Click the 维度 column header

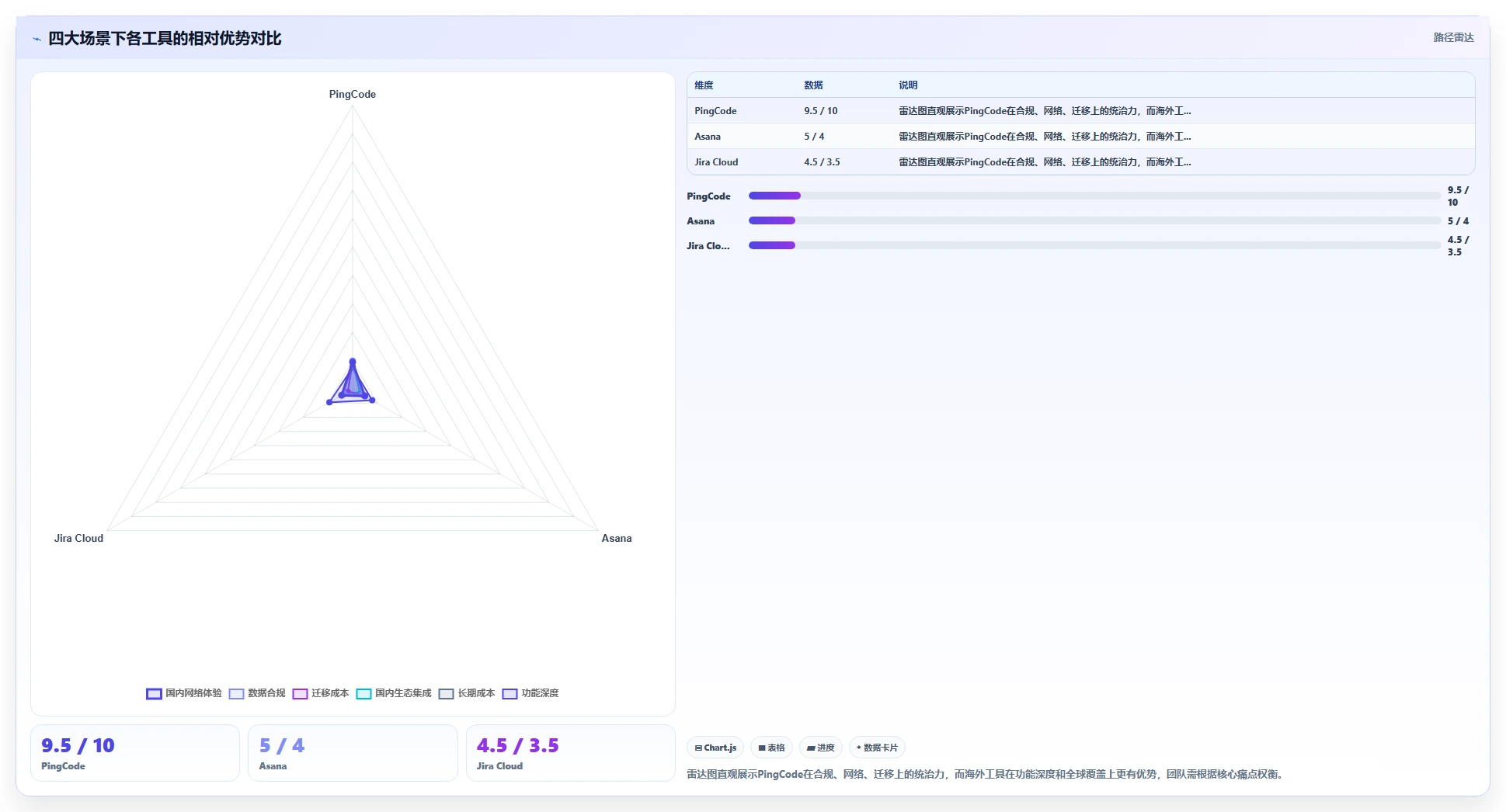tap(704, 85)
